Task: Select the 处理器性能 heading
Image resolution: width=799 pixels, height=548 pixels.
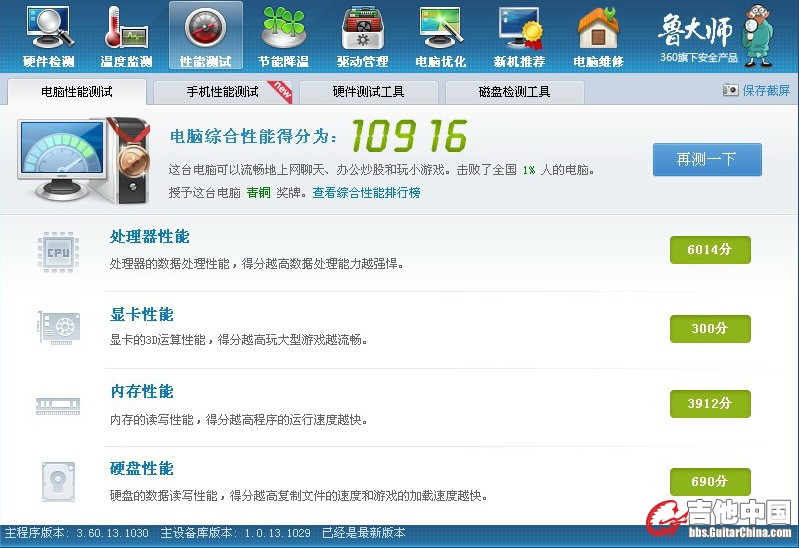Action: click(149, 237)
